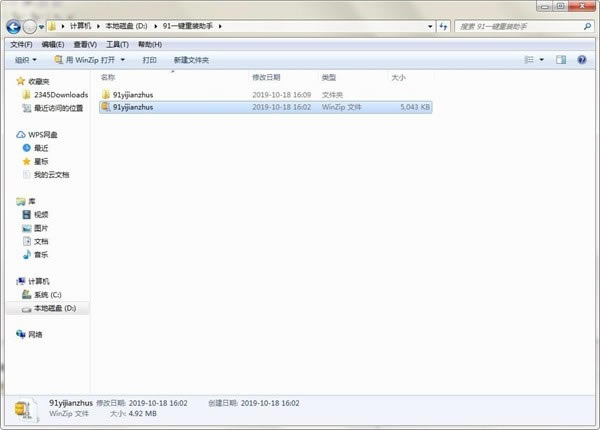600x430 pixels.
Task: Click the change view icon
Action: tap(529, 60)
